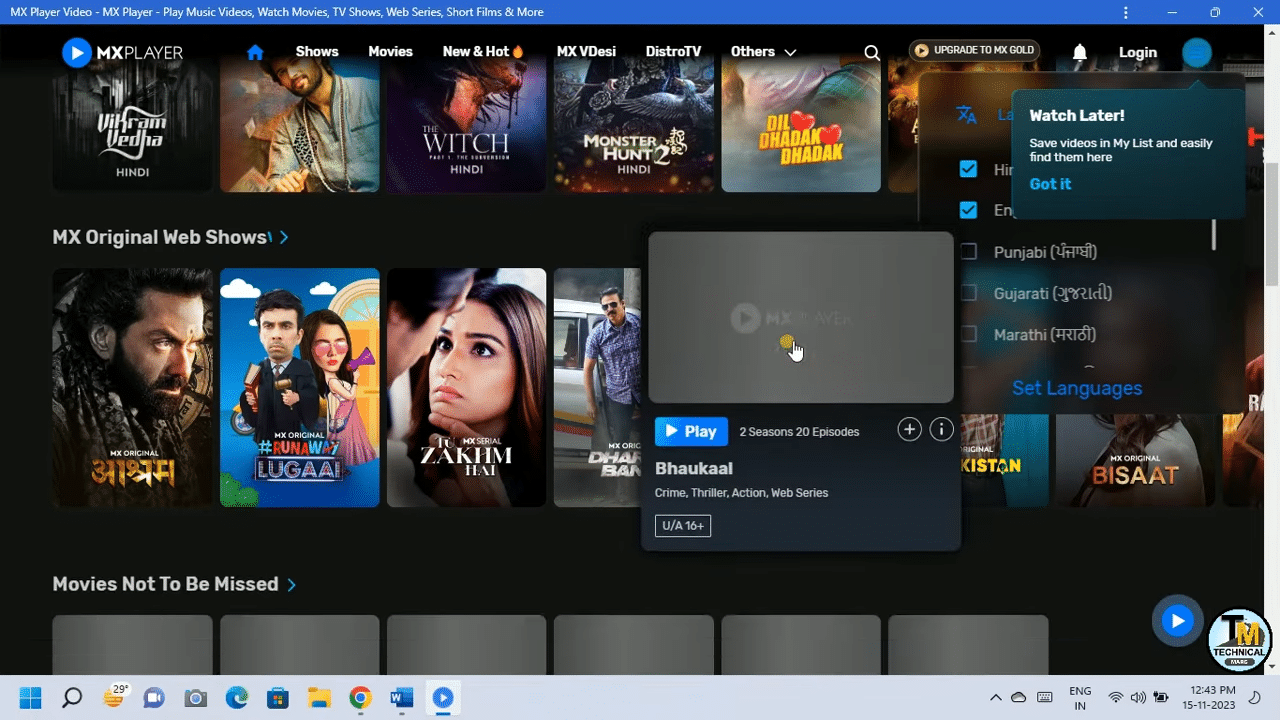Screen dimensions: 1280x720
Task: Open the Aashram show poster
Action: click(132, 387)
